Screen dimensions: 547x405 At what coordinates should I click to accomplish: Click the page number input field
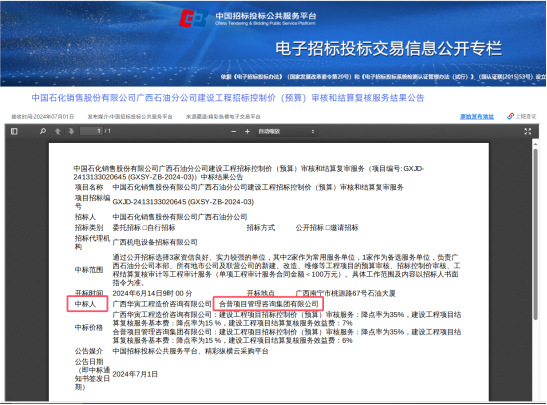coord(91,131)
